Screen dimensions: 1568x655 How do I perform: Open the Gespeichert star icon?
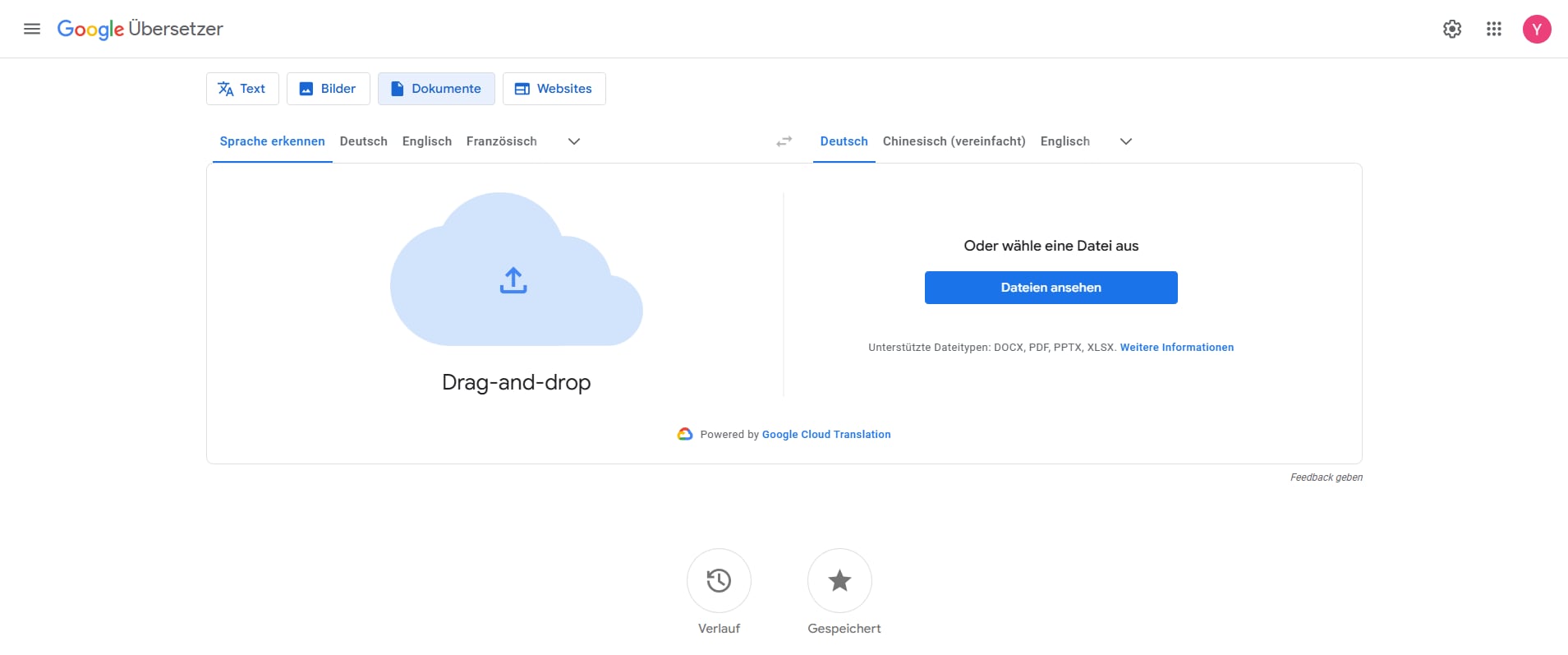[x=839, y=580]
